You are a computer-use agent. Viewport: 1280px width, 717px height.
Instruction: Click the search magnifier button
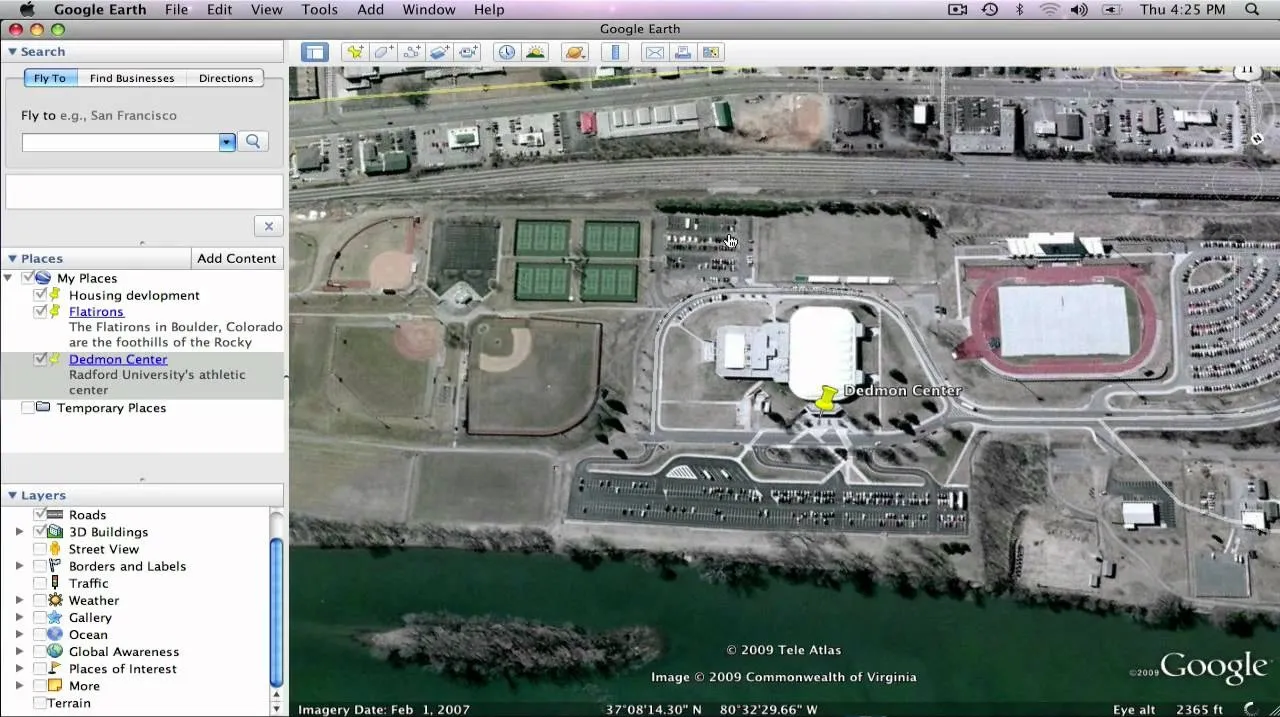(253, 142)
